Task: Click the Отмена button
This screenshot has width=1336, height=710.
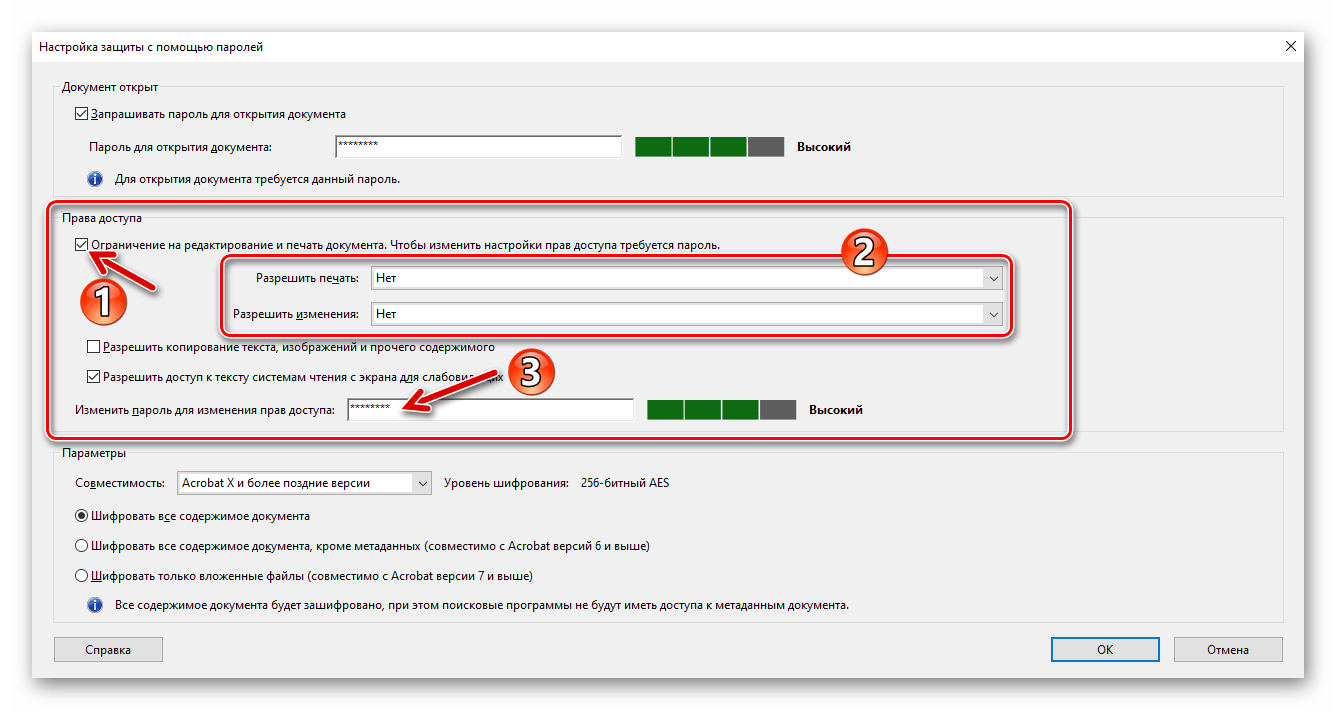Action: 1228,650
